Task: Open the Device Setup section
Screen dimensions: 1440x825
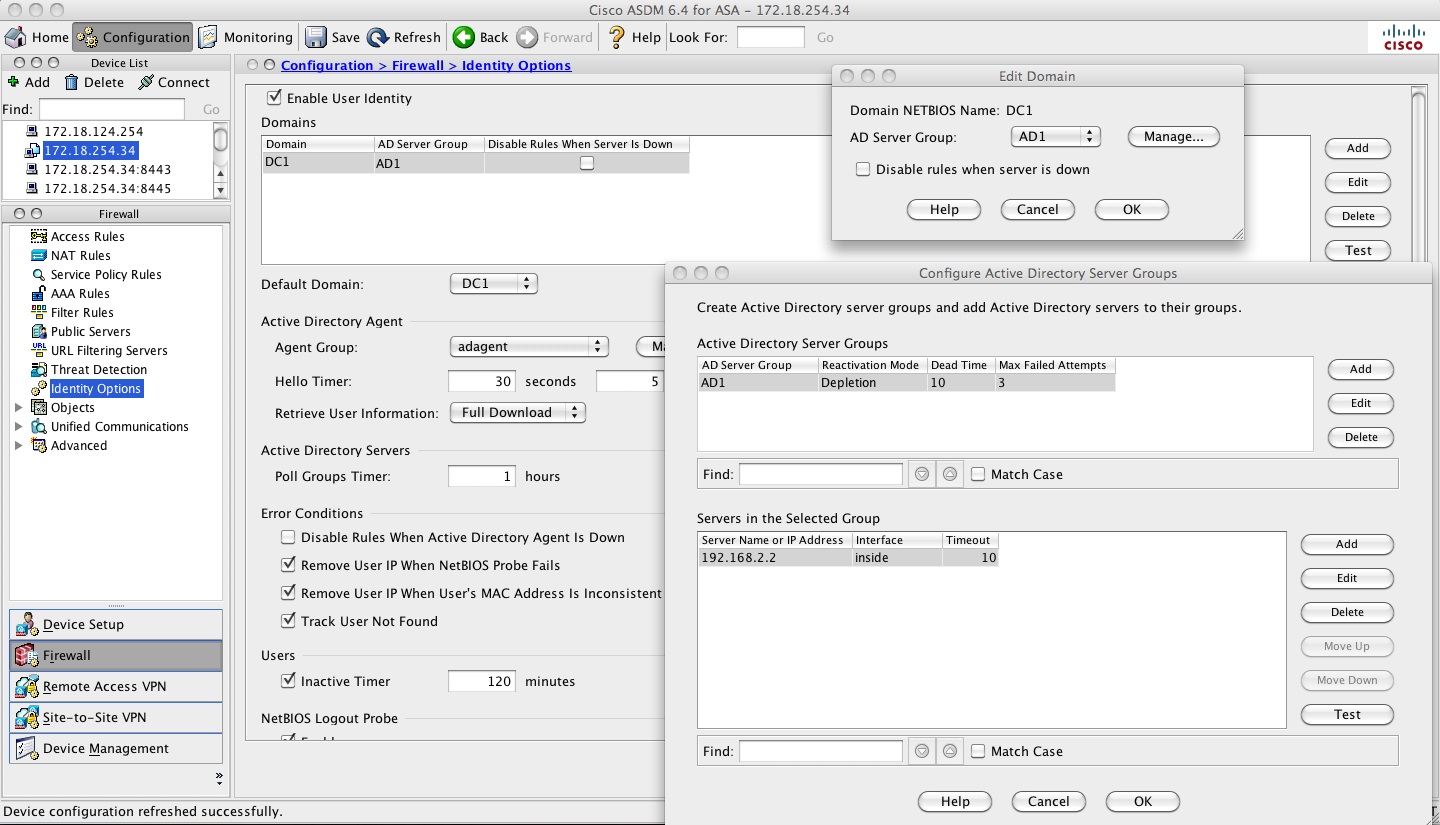Action: click(116, 625)
